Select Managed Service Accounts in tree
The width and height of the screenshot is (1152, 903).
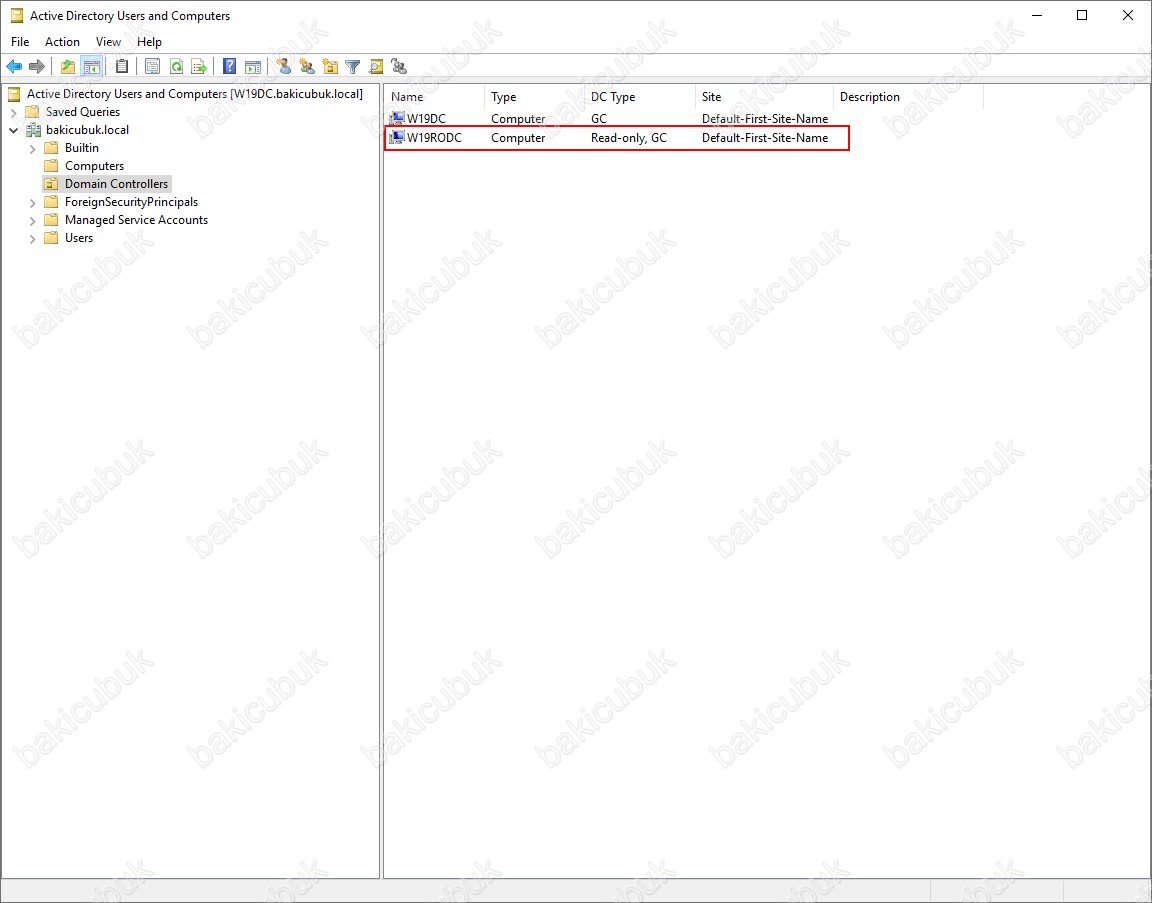click(136, 220)
